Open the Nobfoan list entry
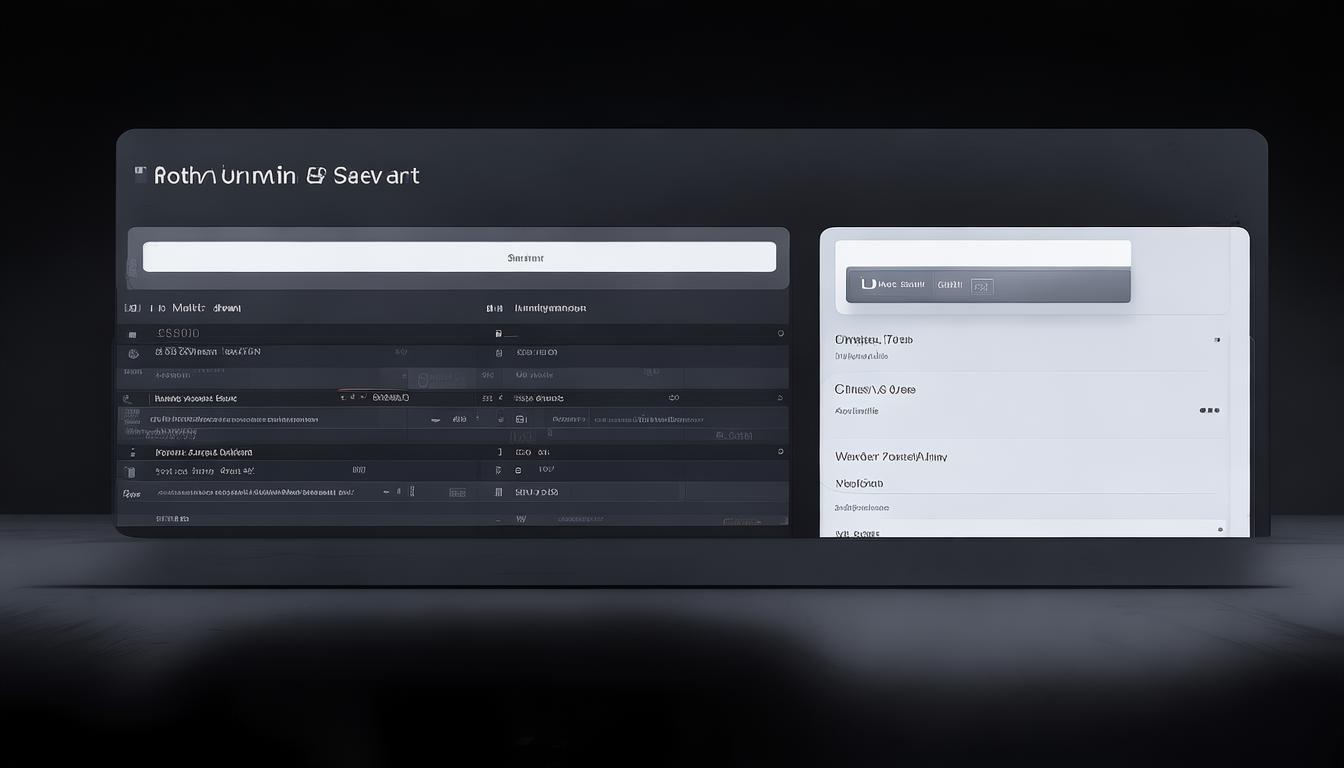 pos(859,483)
